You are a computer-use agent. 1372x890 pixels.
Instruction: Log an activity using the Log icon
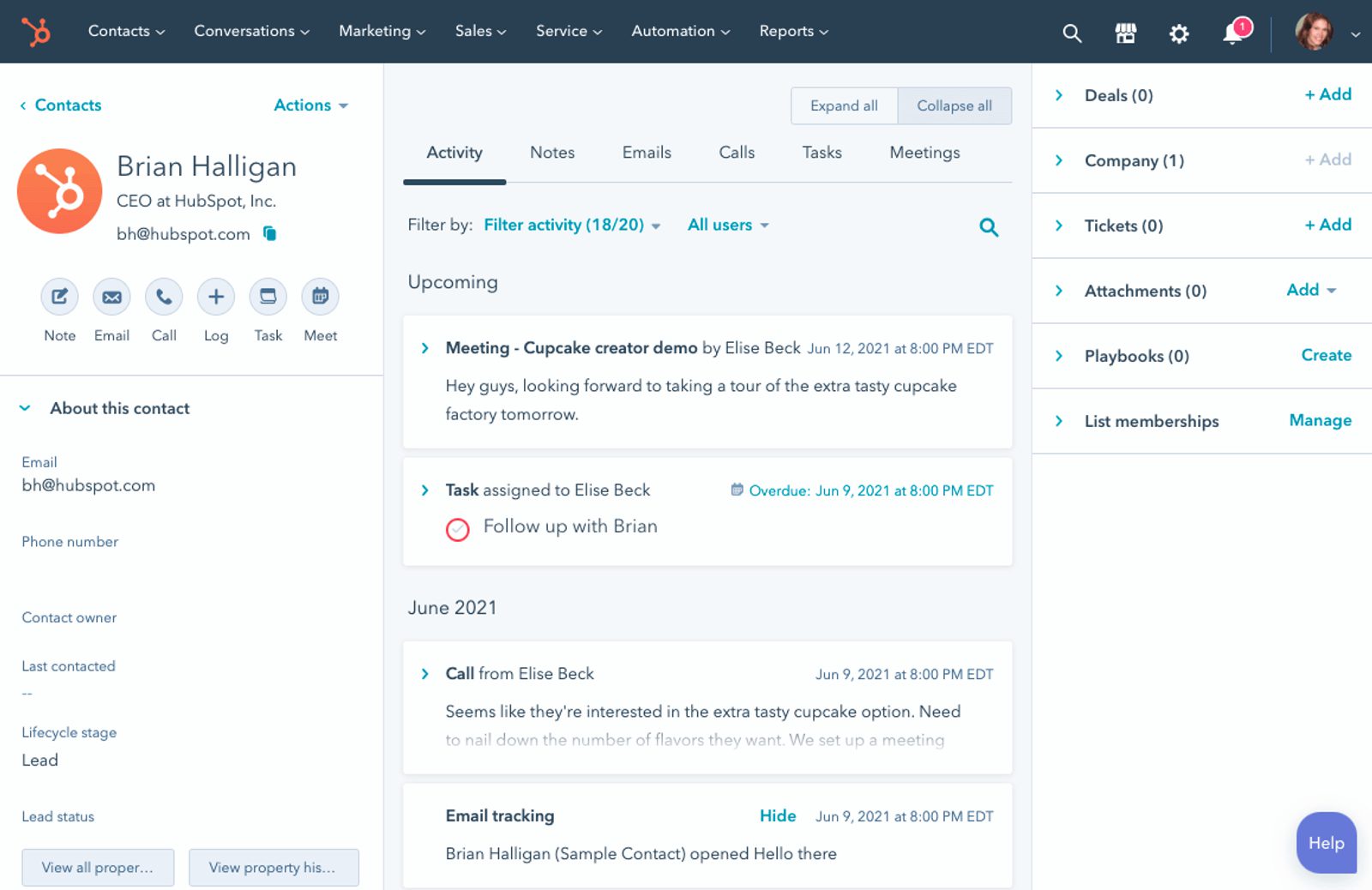pyautogui.click(x=215, y=297)
